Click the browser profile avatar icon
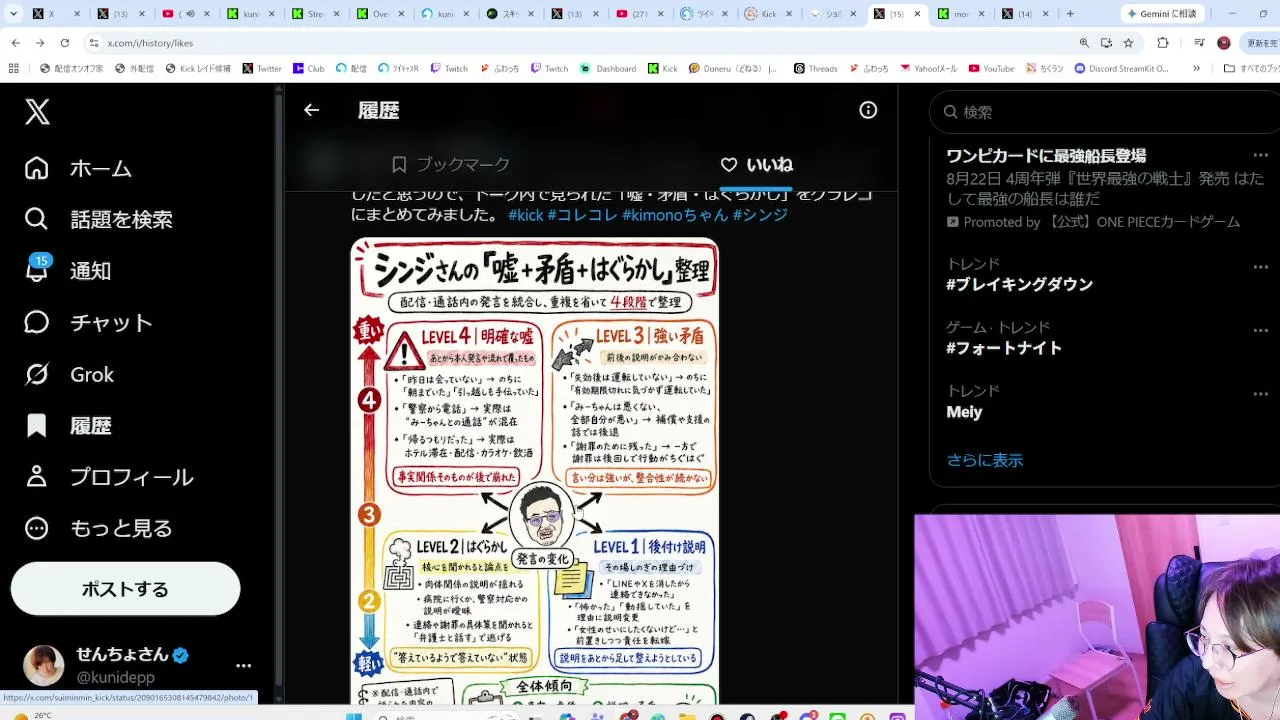This screenshot has height=720, width=1280. point(1224,43)
